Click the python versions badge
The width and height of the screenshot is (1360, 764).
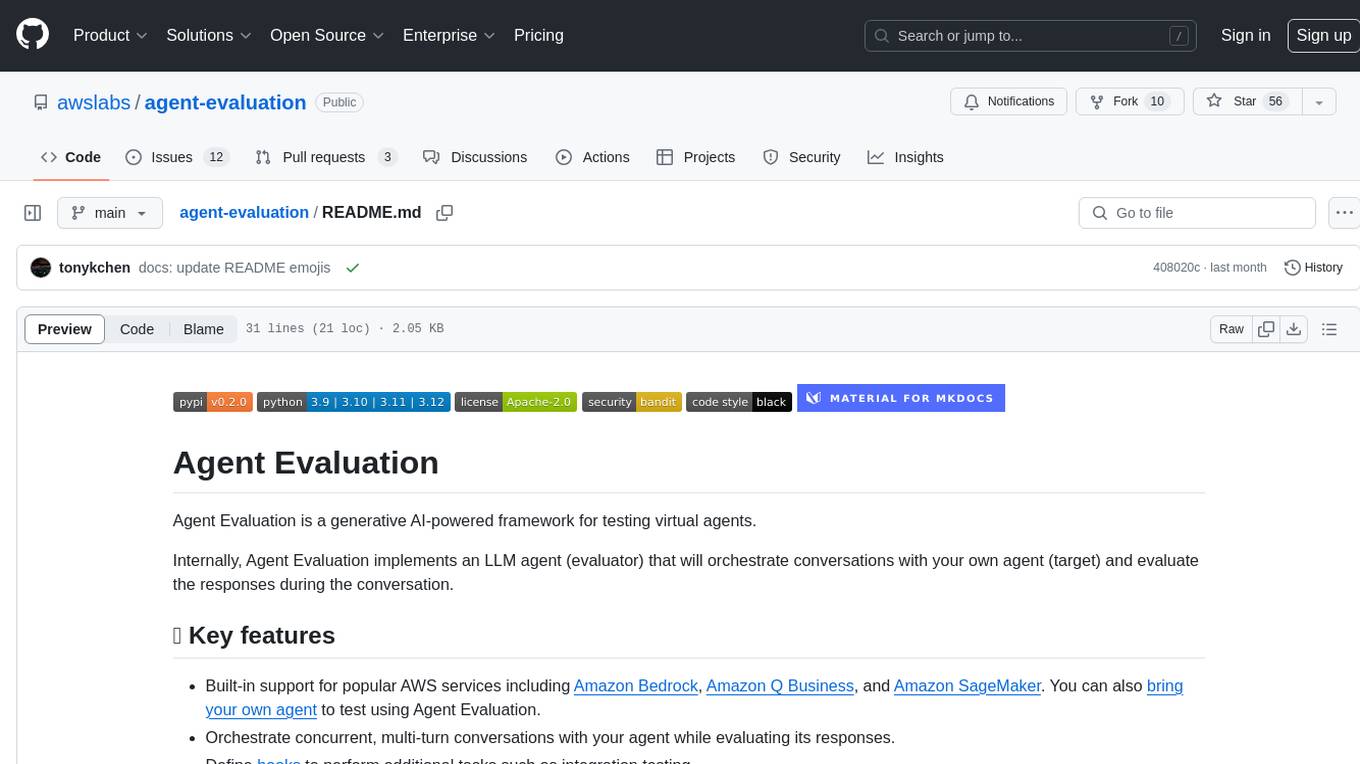point(353,402)
